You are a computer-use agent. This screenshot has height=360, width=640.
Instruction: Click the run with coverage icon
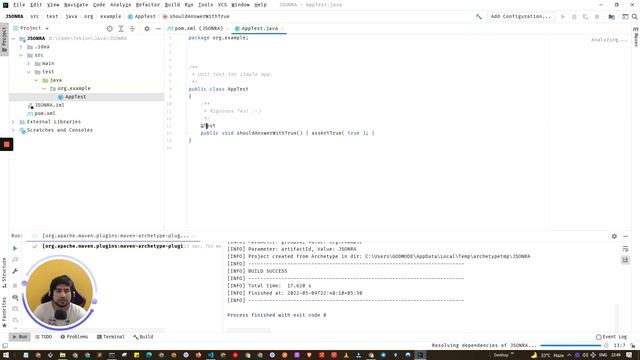(585, 17)
